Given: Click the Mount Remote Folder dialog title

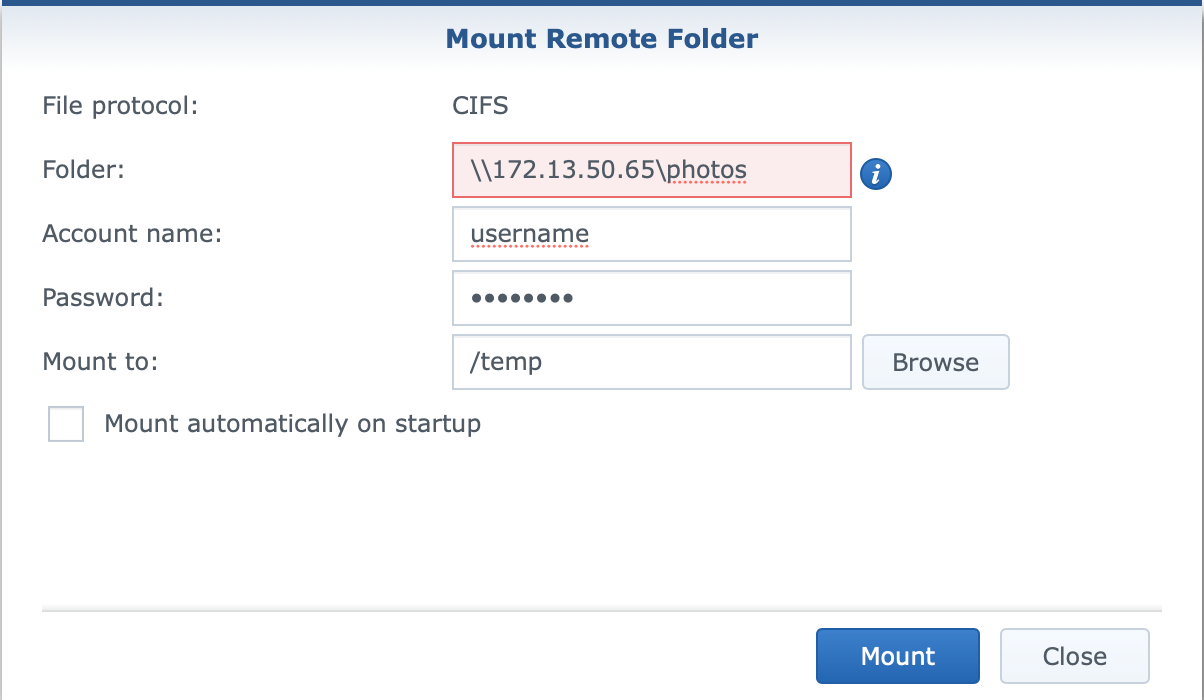Looking at the screenshot, I should click(x=602, y=39).
